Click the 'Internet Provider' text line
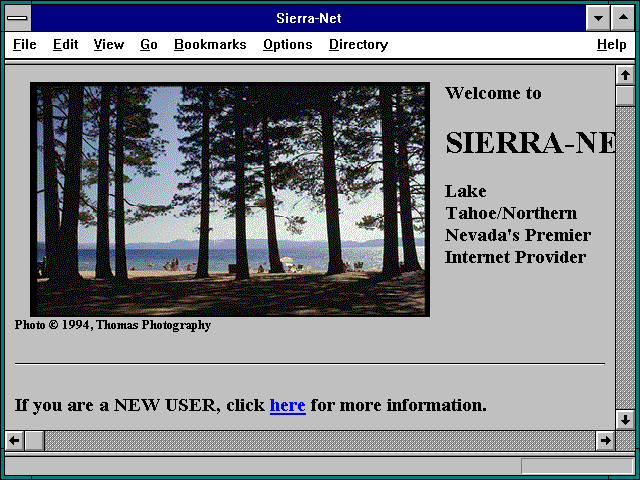This screenshot has width=640, height=480. tap(516, 257)
